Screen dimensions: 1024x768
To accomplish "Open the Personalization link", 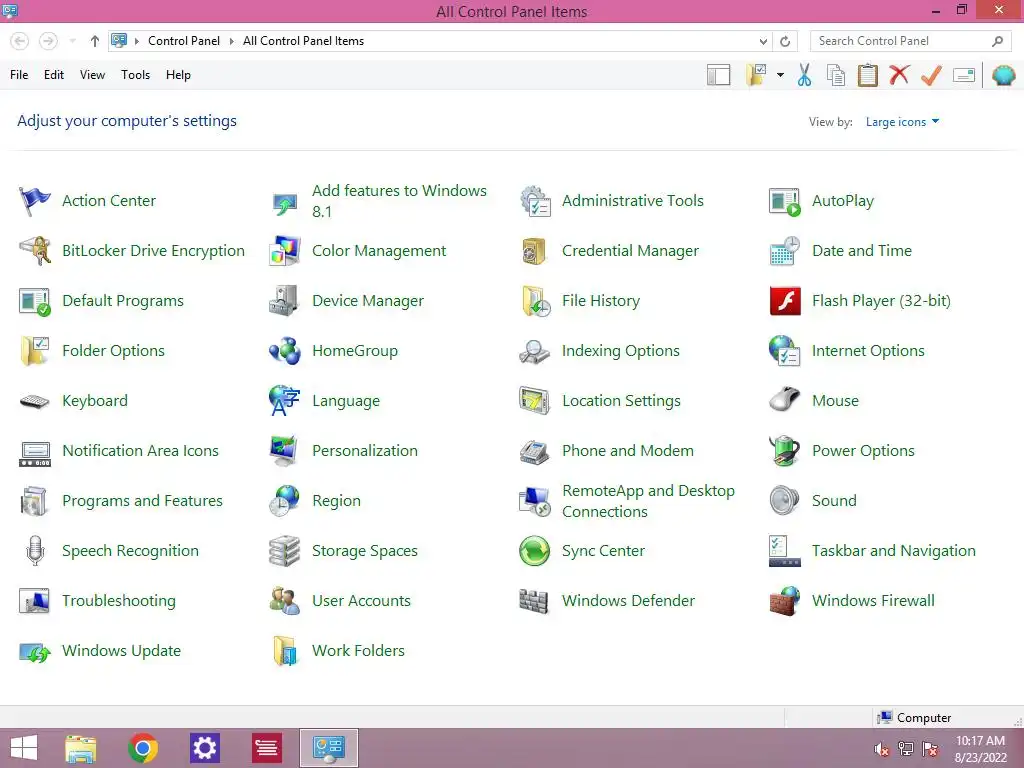I will pyautogui.click(x=364, y=451).
